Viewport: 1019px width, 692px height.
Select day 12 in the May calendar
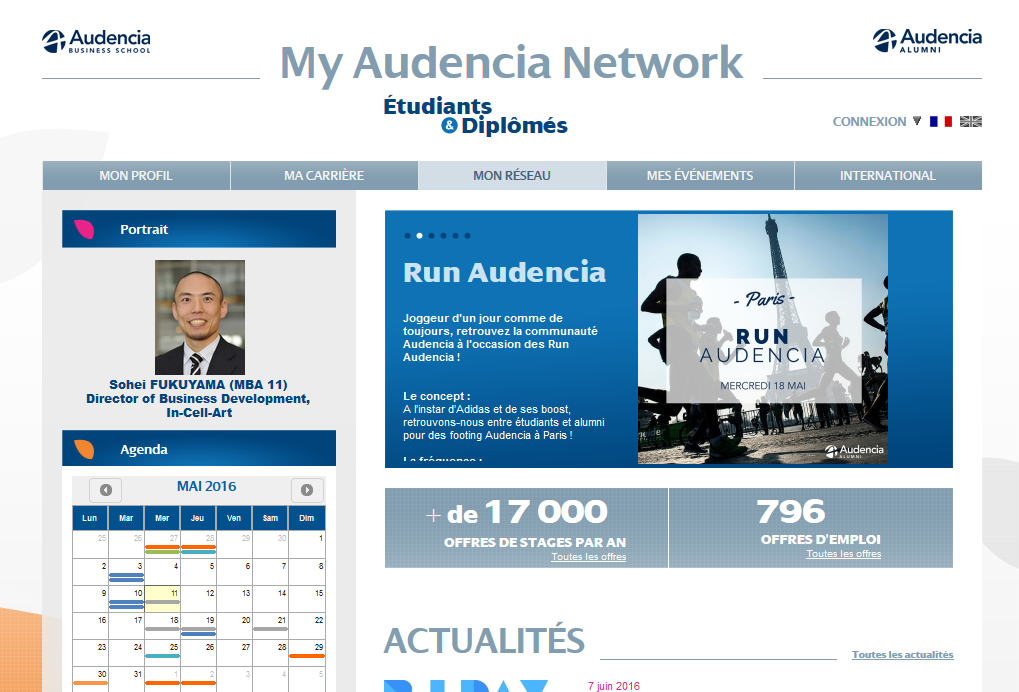pos(198,599)
